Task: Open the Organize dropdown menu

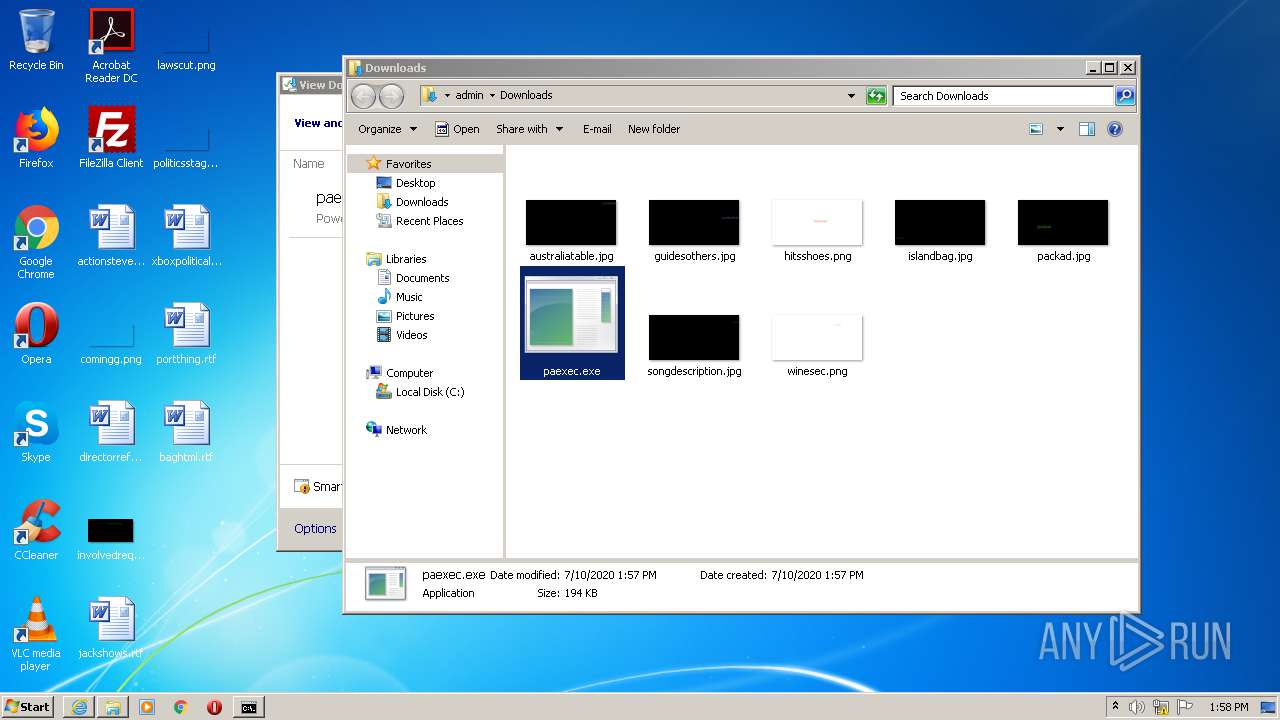Action: (x=387, y=129)
